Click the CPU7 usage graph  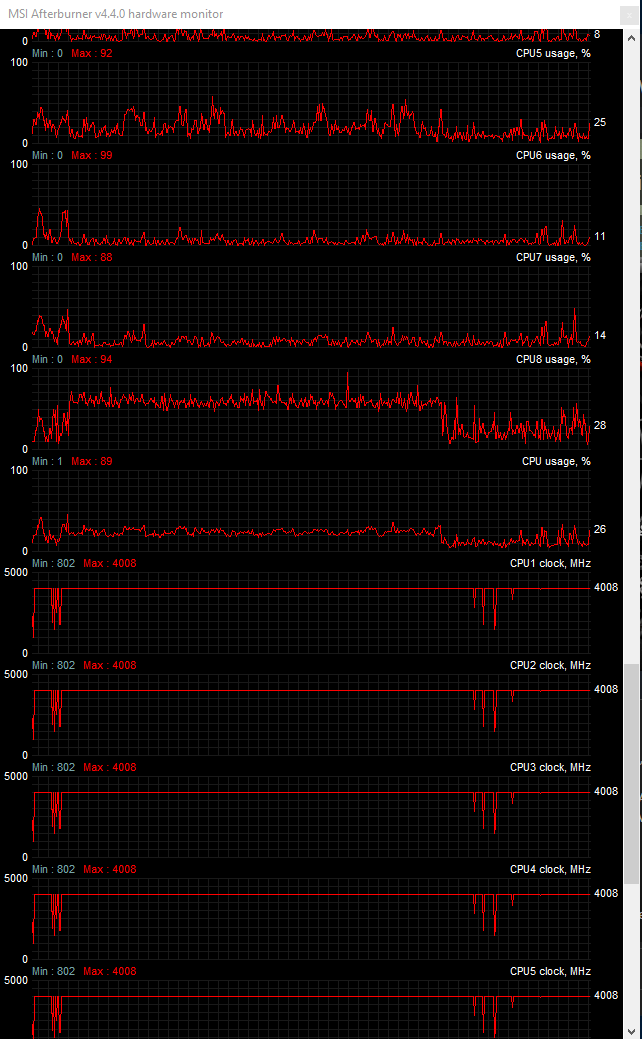point(311,307)
